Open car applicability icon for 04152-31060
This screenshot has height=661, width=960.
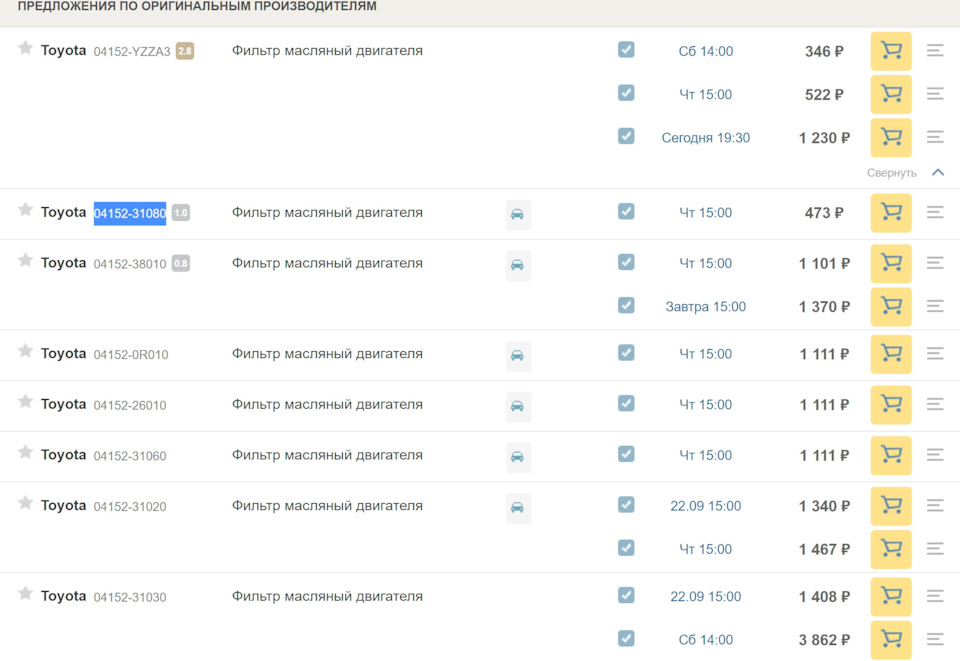[518, 457]
